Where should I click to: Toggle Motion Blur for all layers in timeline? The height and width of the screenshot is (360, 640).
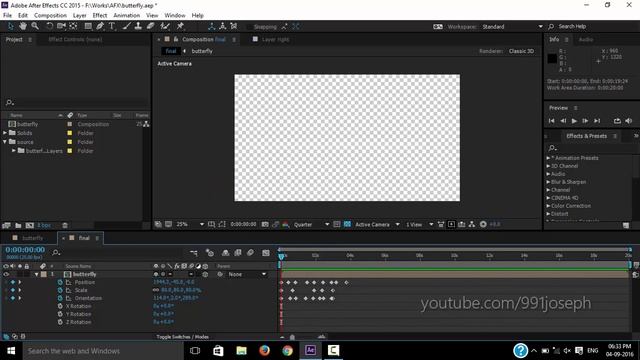click(251, 253)
